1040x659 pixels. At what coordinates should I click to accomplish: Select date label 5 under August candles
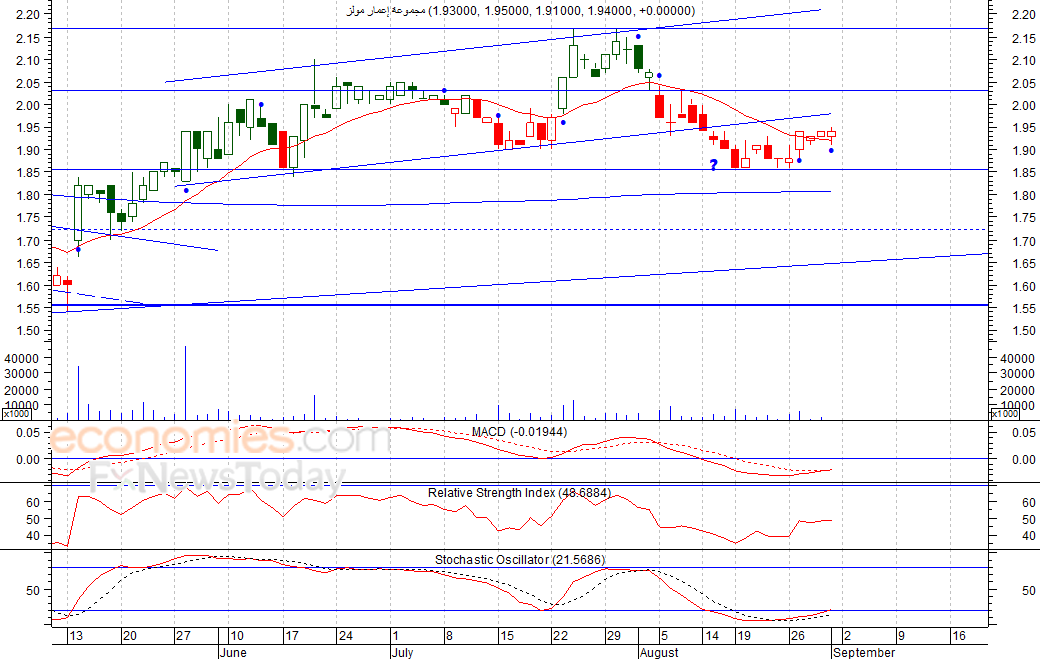pyautogui.click(x=664, y=636)
